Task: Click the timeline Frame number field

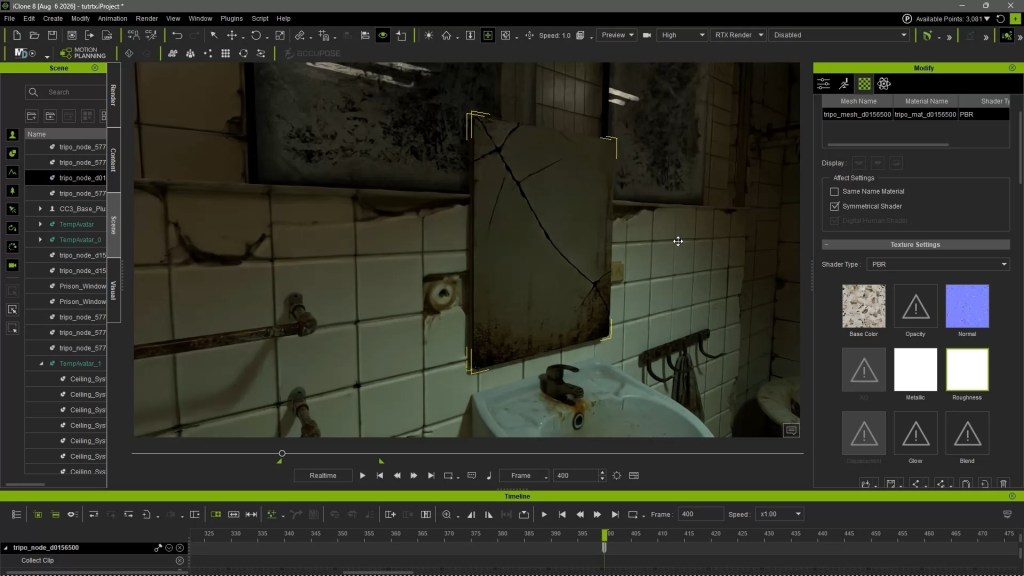Action: coord(700,514)
